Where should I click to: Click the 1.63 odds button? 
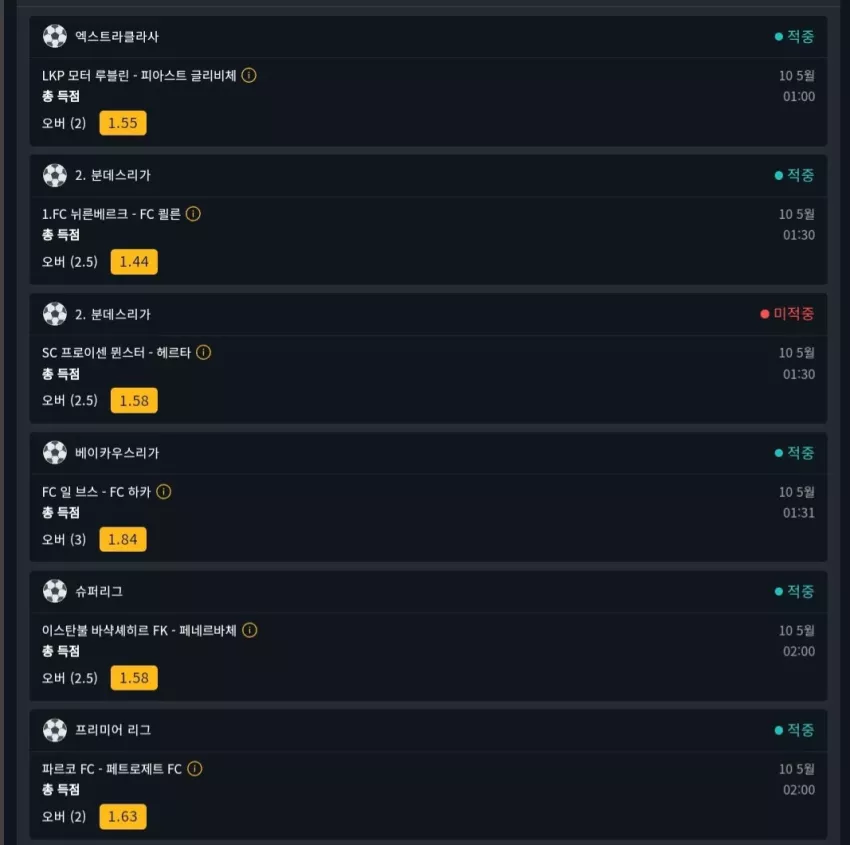pyautogui.click(x=123, y=816)
